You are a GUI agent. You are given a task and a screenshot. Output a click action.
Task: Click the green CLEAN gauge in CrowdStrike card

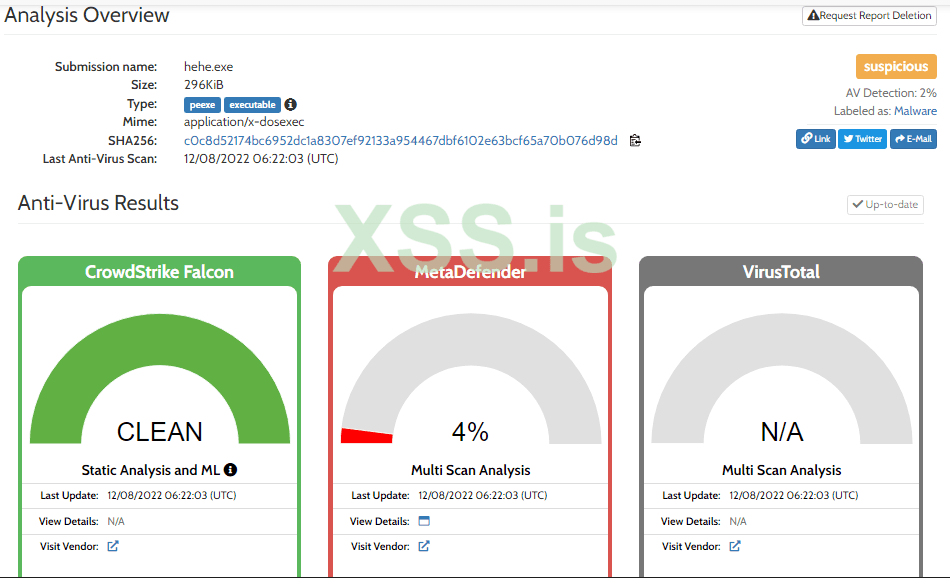coord(159,339)
